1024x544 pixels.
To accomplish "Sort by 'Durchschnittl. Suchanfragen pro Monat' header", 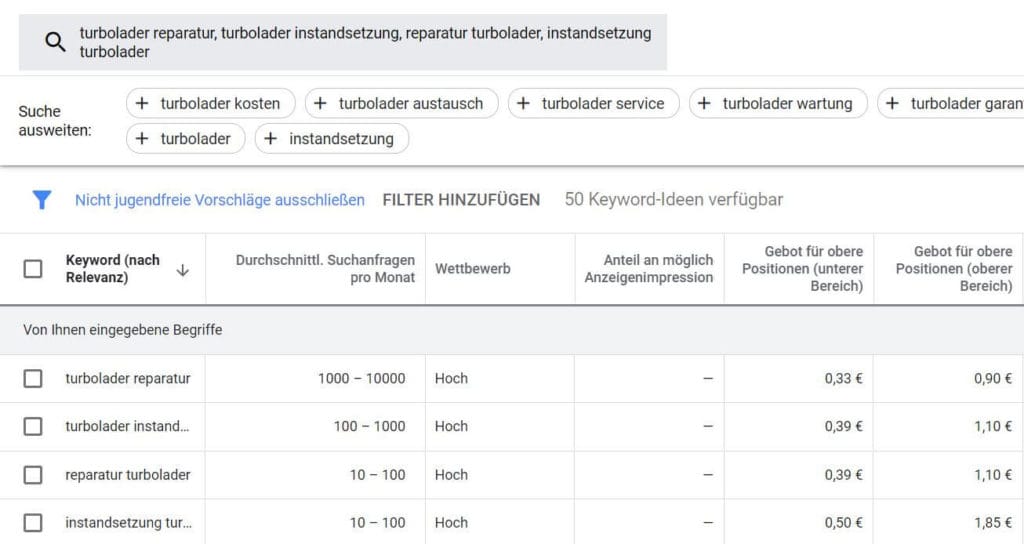I will (x=325, y=269).
